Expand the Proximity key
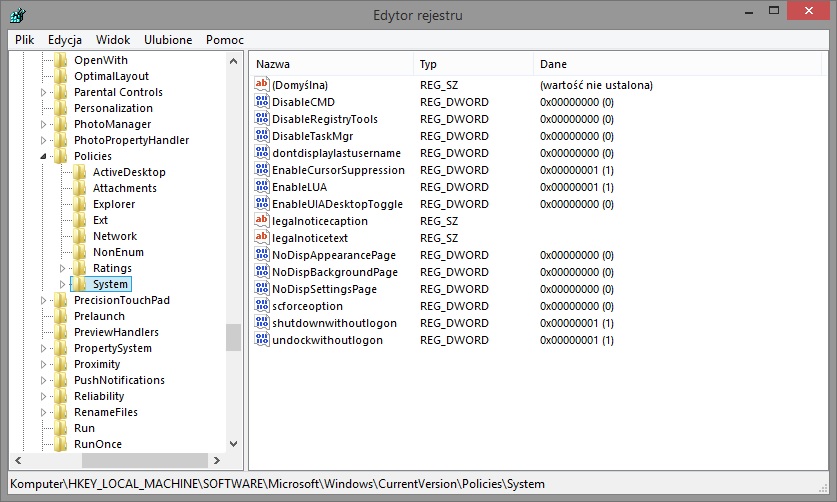Viewport: 837px width, 502px height. point(43,364)
